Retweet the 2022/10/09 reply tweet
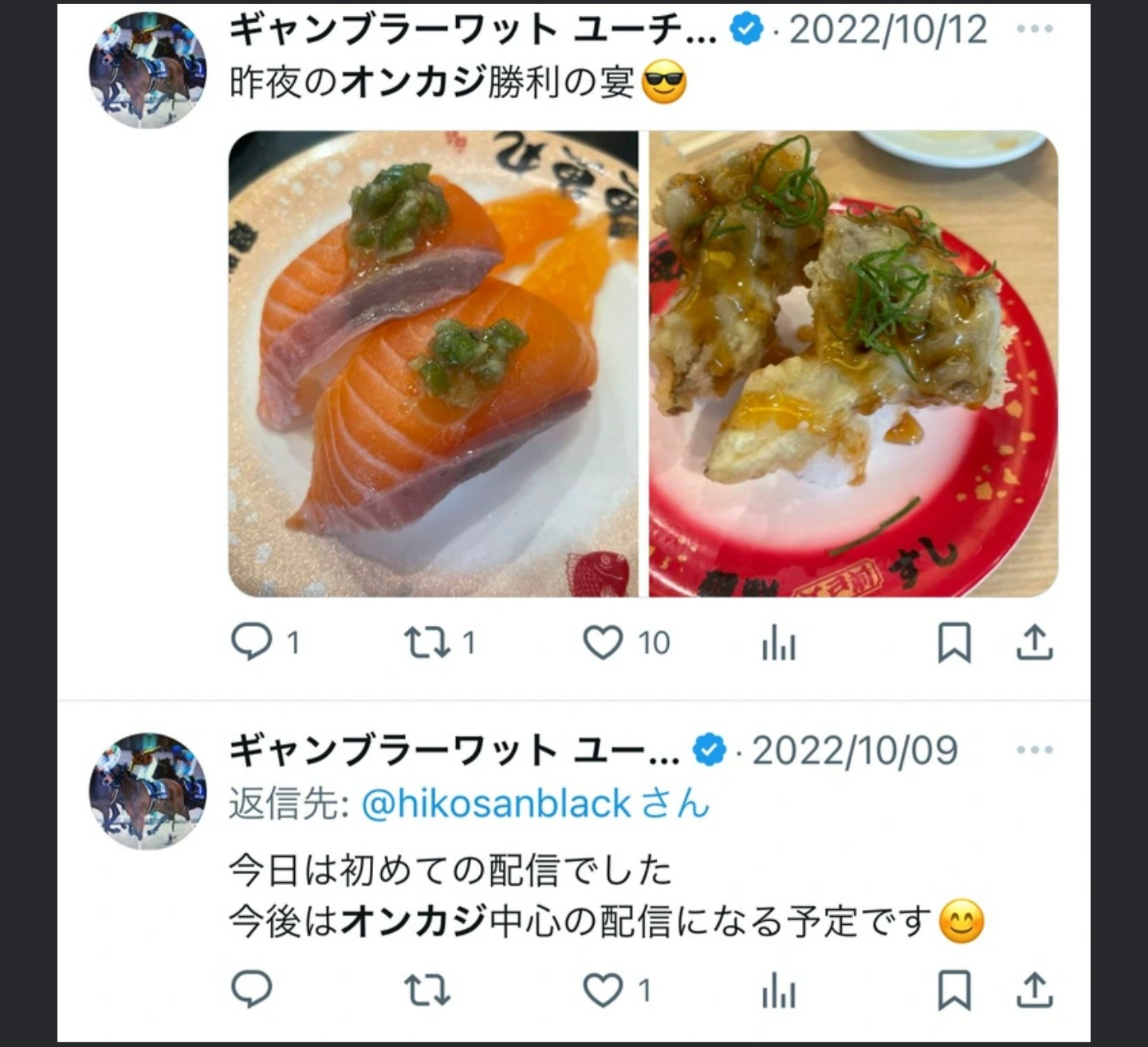The width and height of the screenshot is (1148, 1047). coord(427,990)
